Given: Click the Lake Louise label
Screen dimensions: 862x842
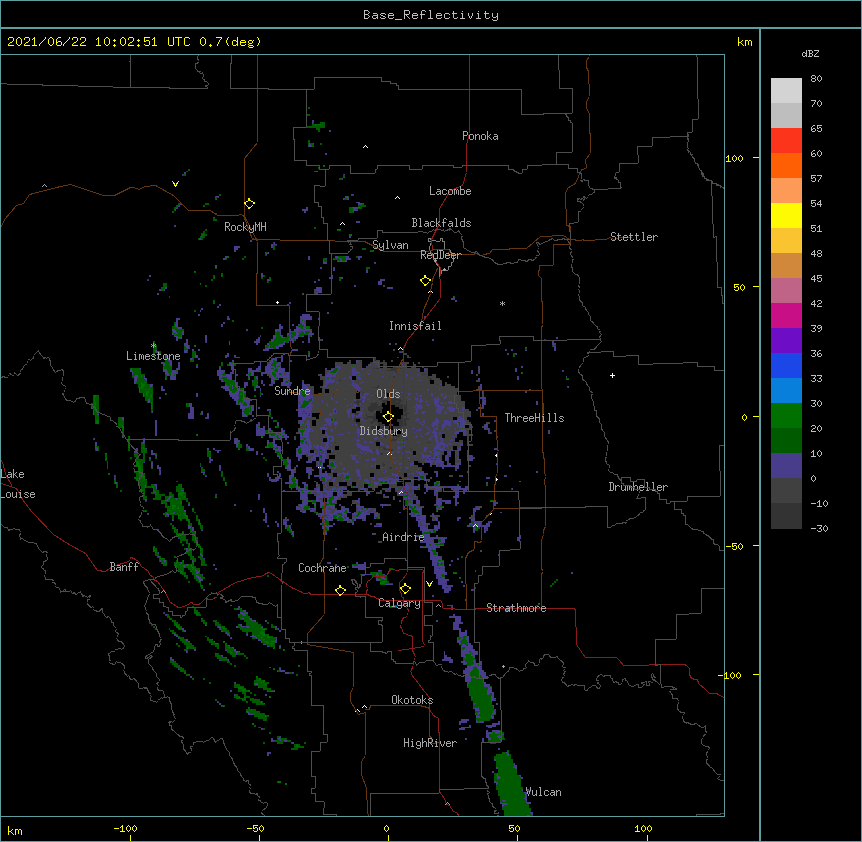Looking at the screenshot, I should coord(18,484).
